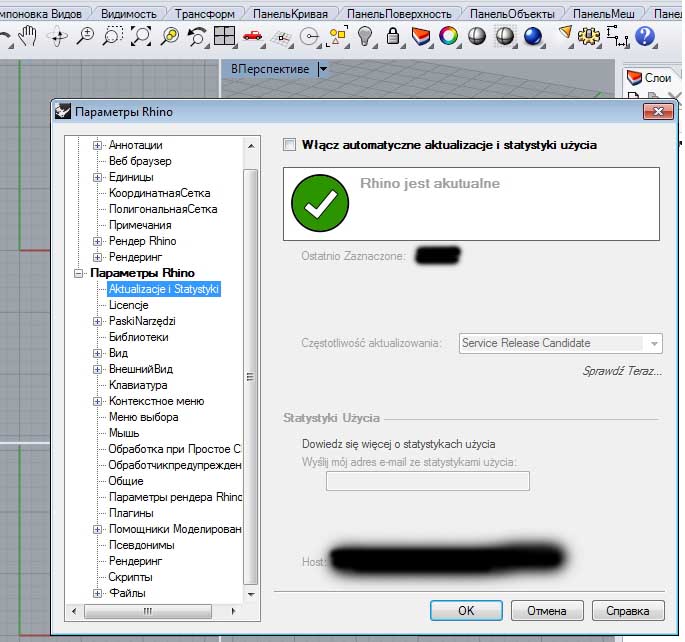This screenshot has height=642, width=685.
Task: Close the Параметры Rhino dialog
Action: click(x=658, y=111)
